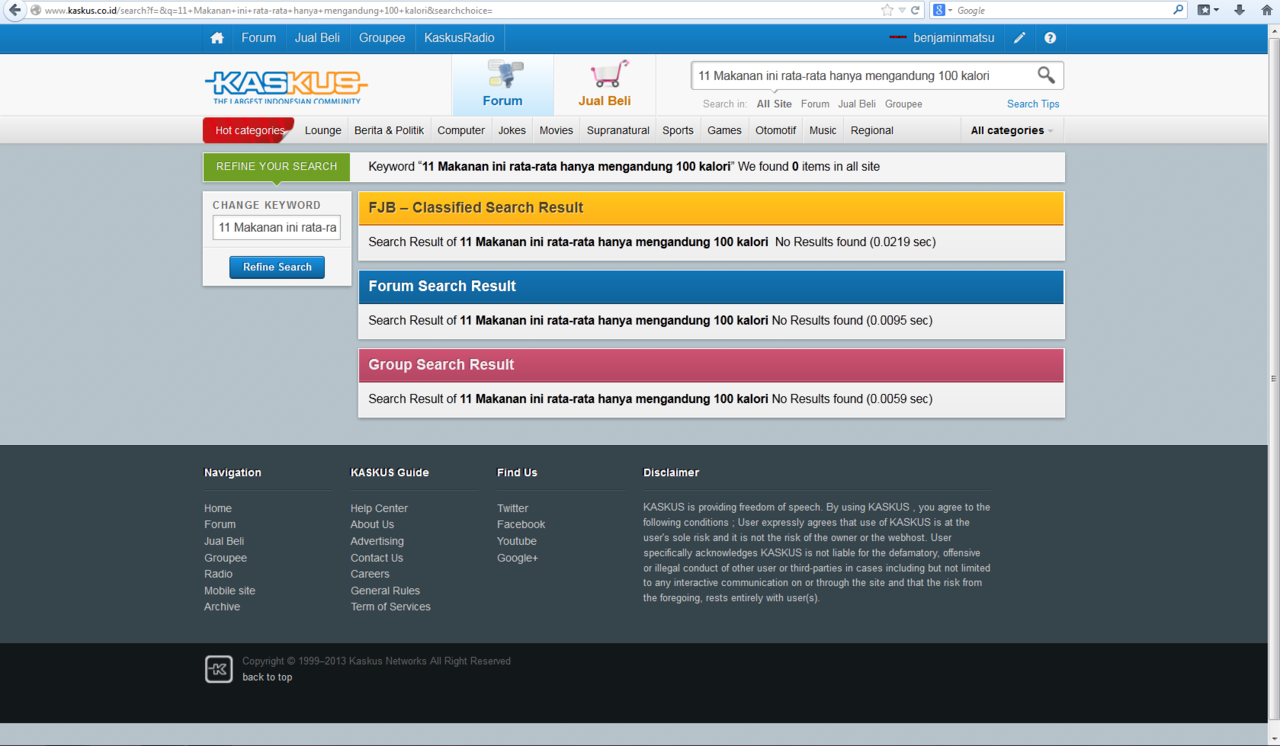Viewport: 1280px width, 746px height.
Task: Click the footer Kaskus K logo icon
Action: click(219, 669)
